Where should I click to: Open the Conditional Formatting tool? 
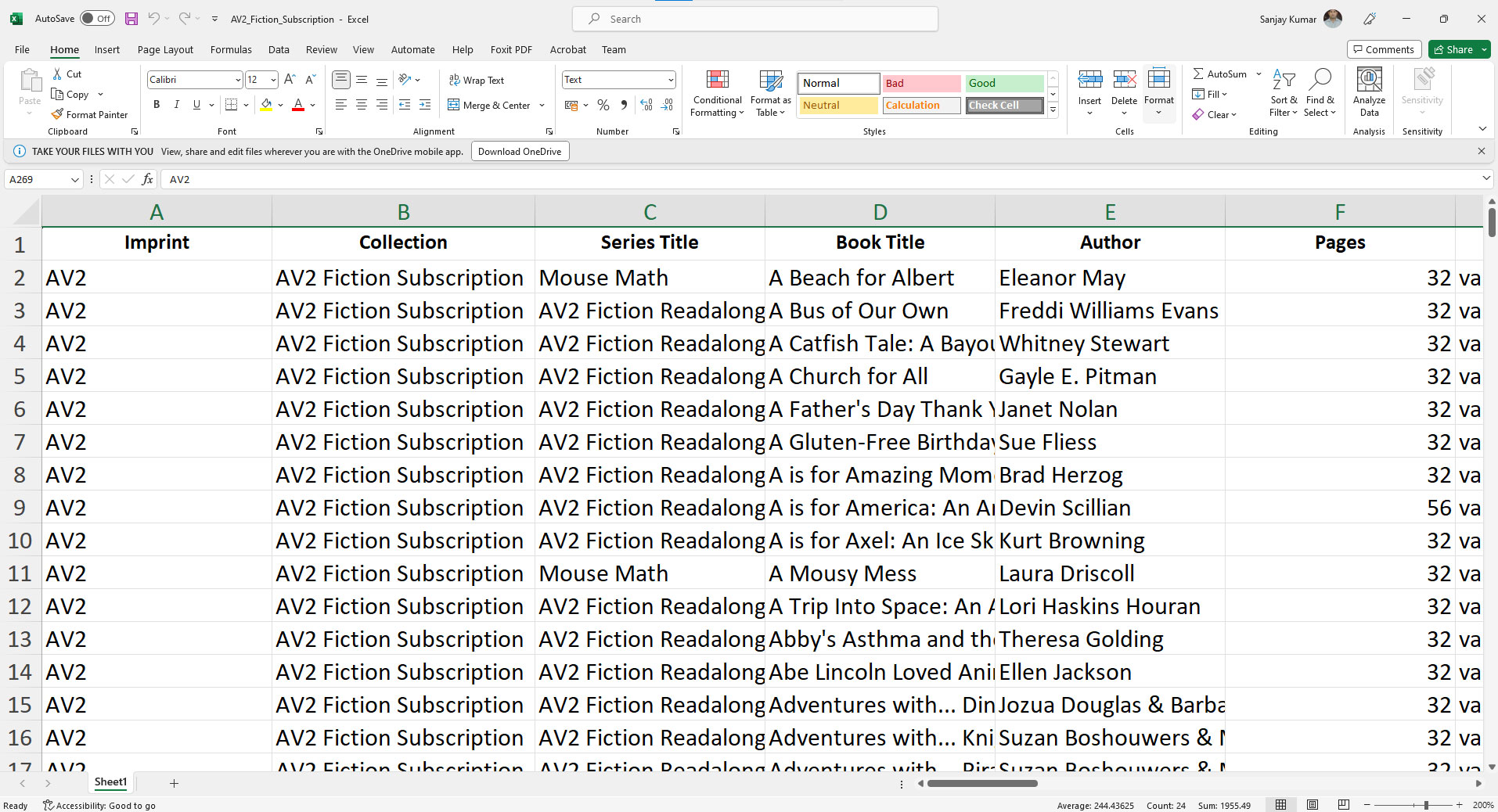click(x=717, y=94)
